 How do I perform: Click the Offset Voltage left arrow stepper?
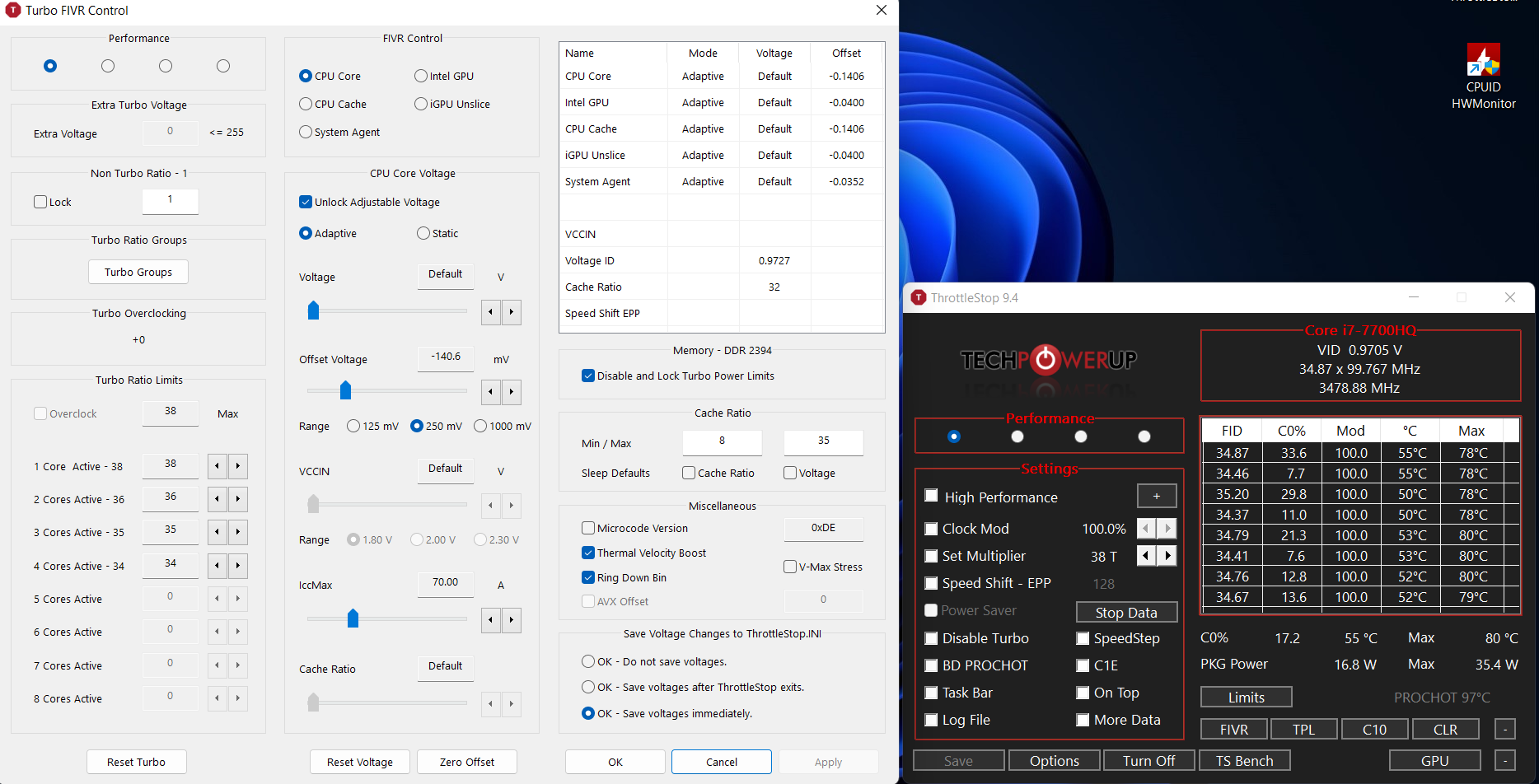(491, 392)
